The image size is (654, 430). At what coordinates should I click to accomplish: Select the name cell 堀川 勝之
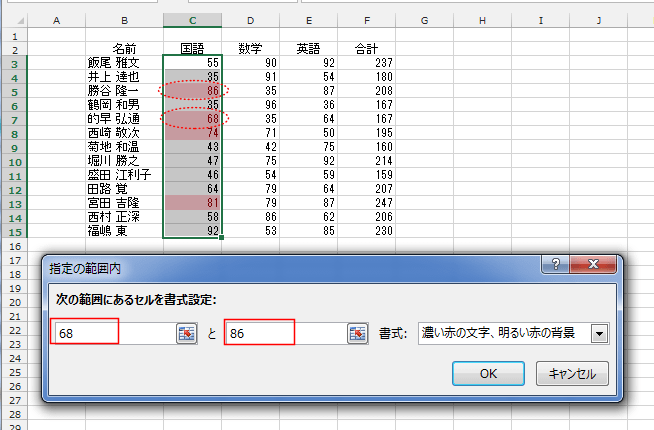tap(124, 161)
